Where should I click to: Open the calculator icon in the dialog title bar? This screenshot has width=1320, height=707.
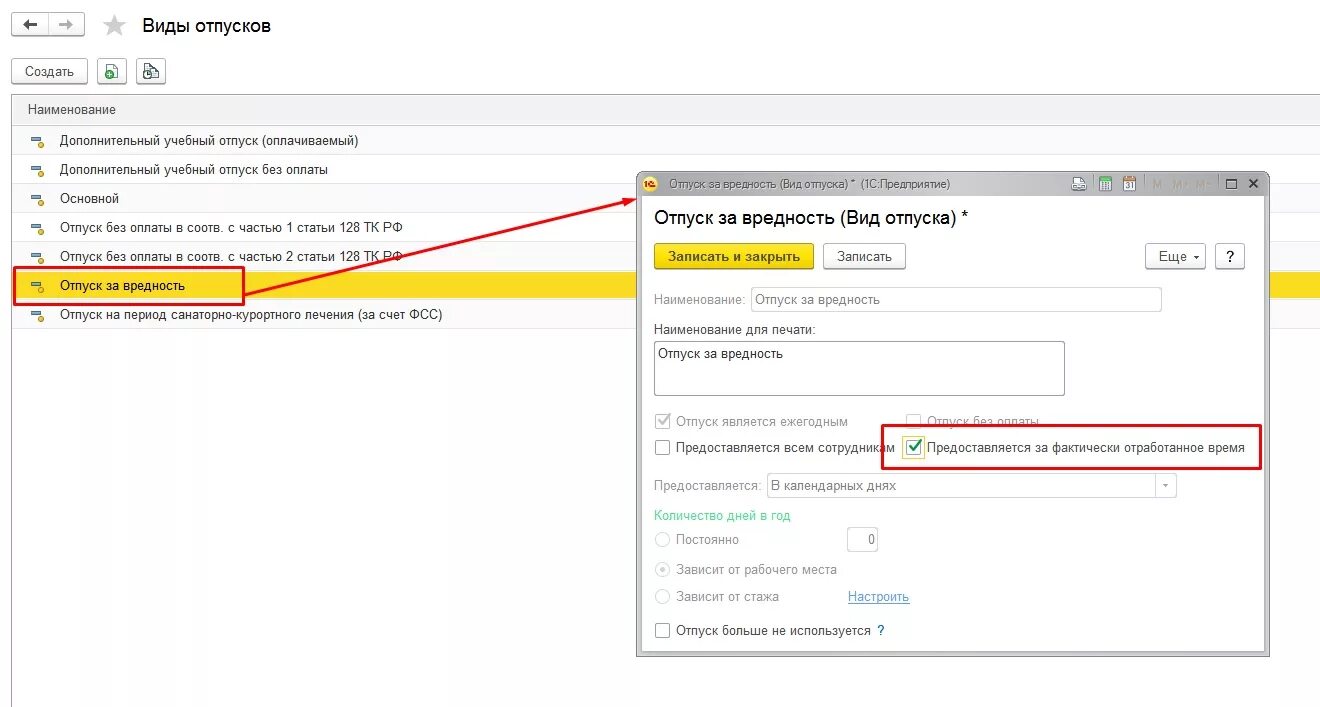pos(1105,184)
